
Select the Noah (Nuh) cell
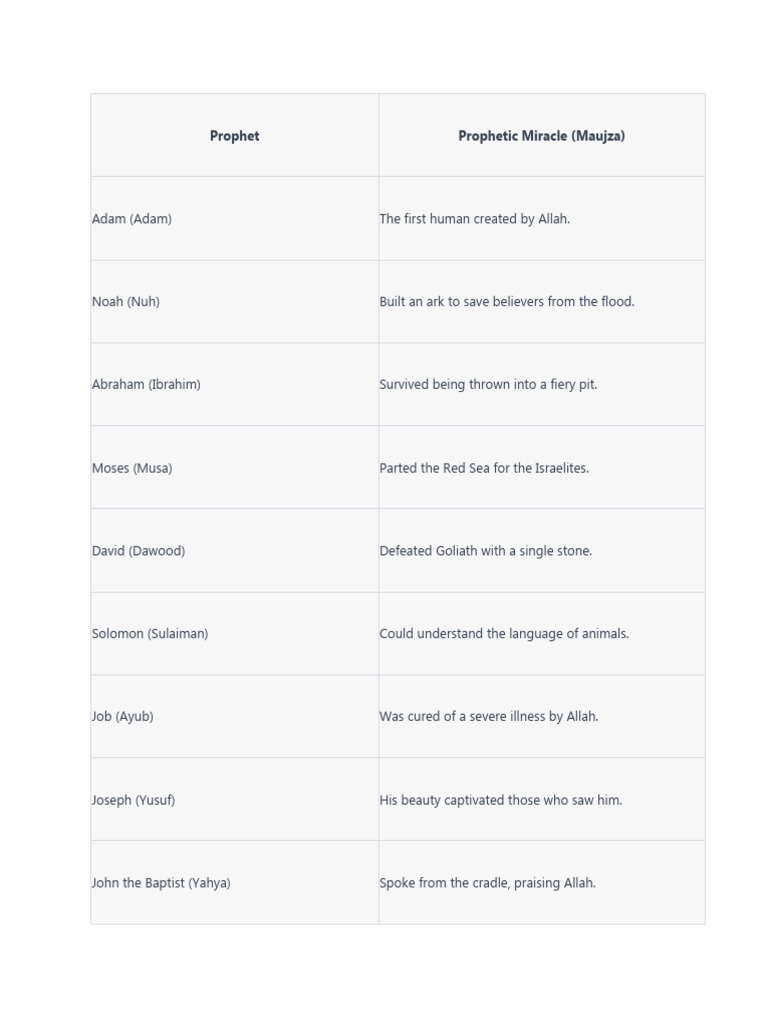tap(126, 302)
